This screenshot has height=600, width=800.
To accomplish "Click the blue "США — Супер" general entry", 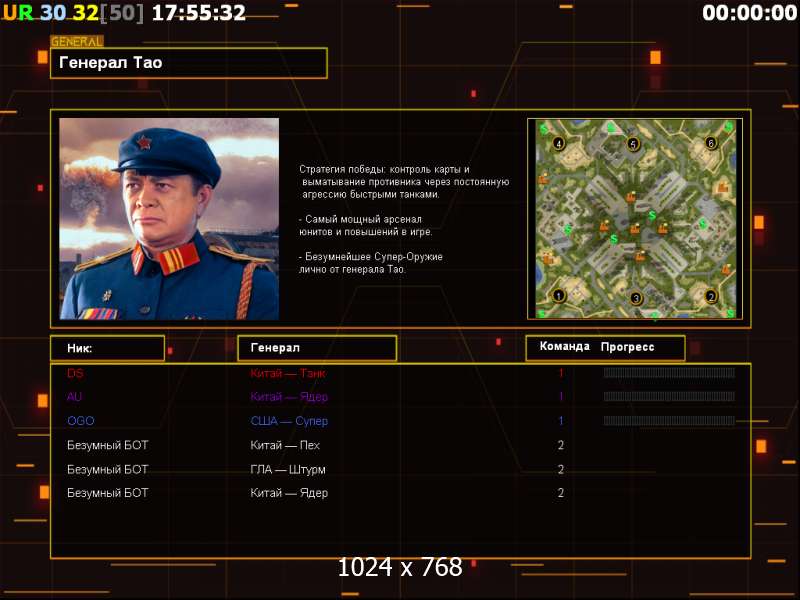I will [x=289, y=421].
